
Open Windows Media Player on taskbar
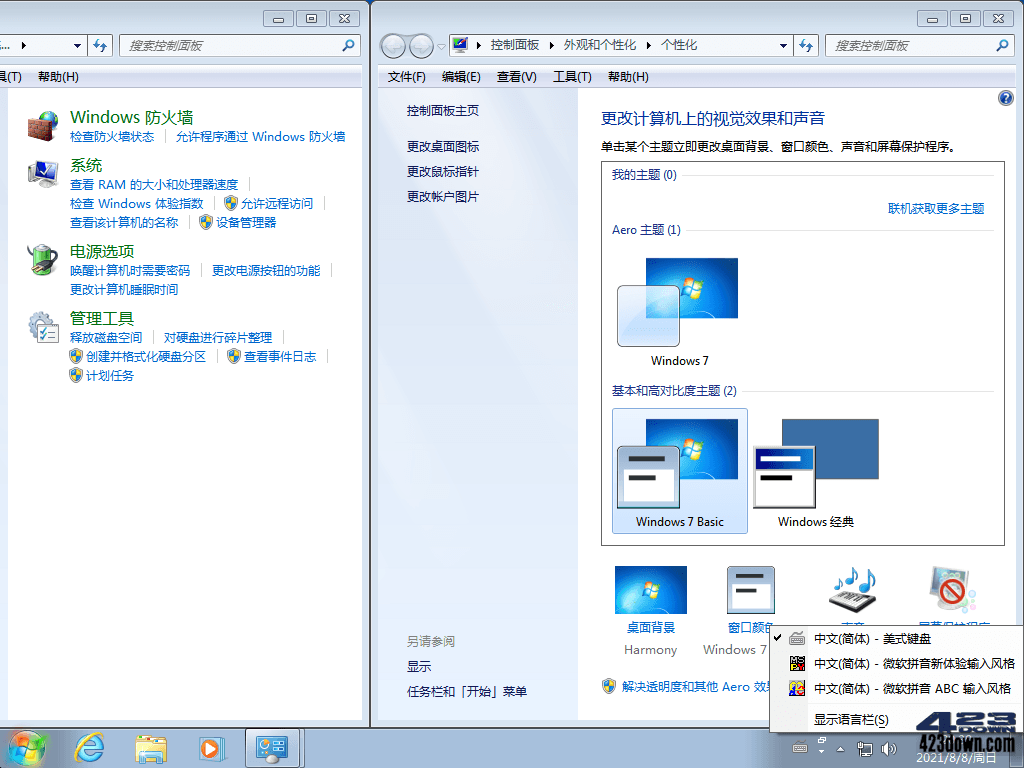tap(211, 748)
